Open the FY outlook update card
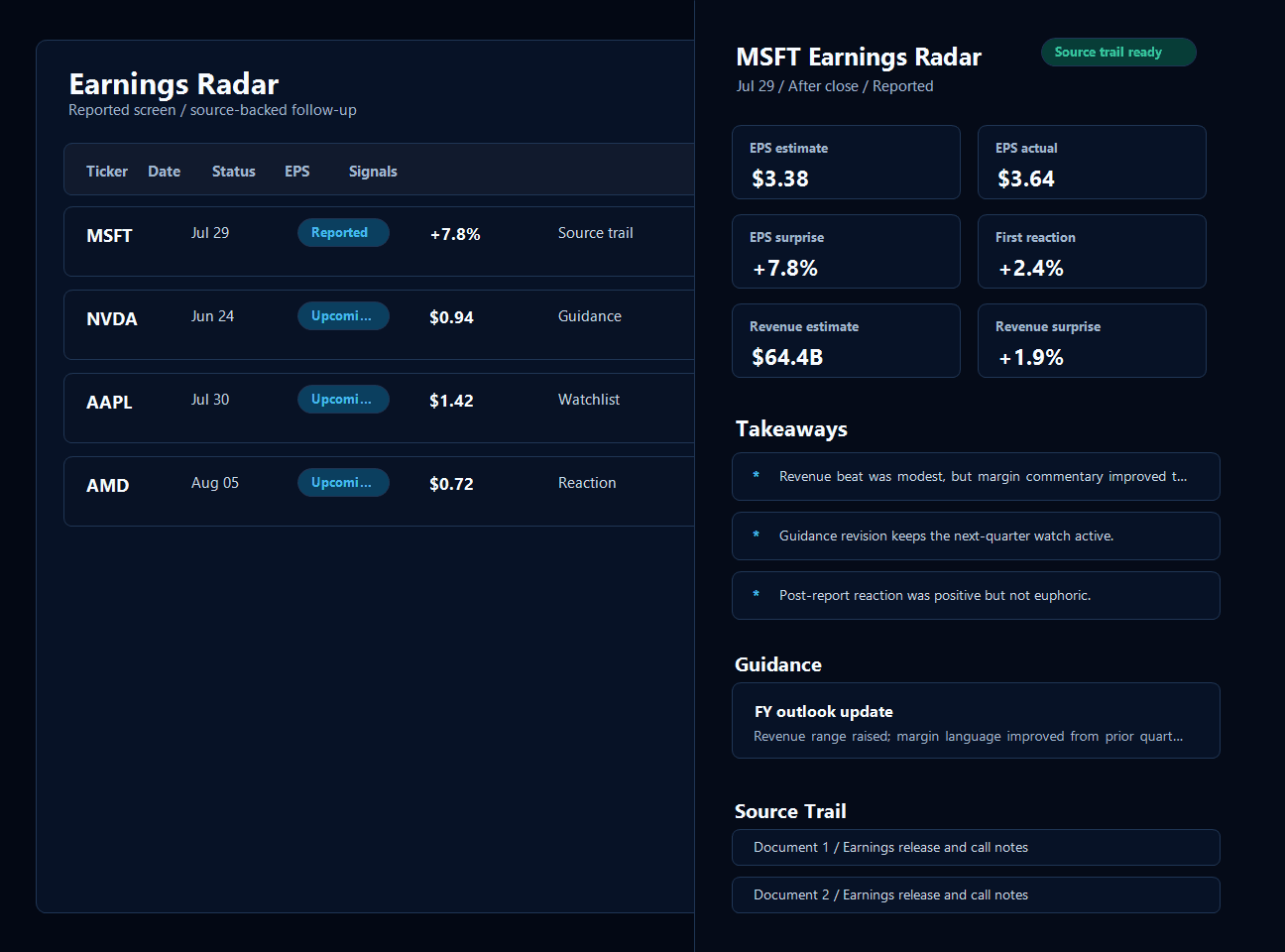Screen dimensions: 1285x952 pyautogui.click(x=976, y=720)
